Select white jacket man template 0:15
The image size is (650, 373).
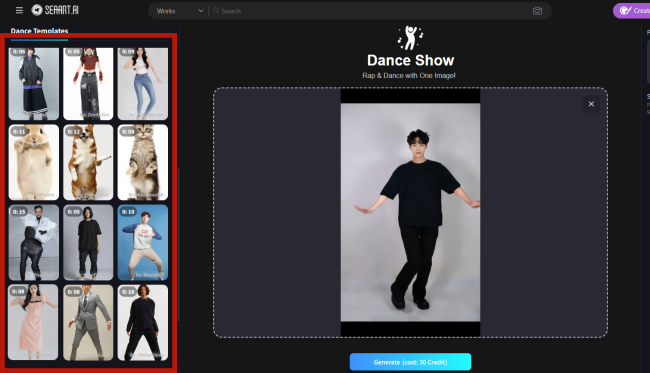34,242
